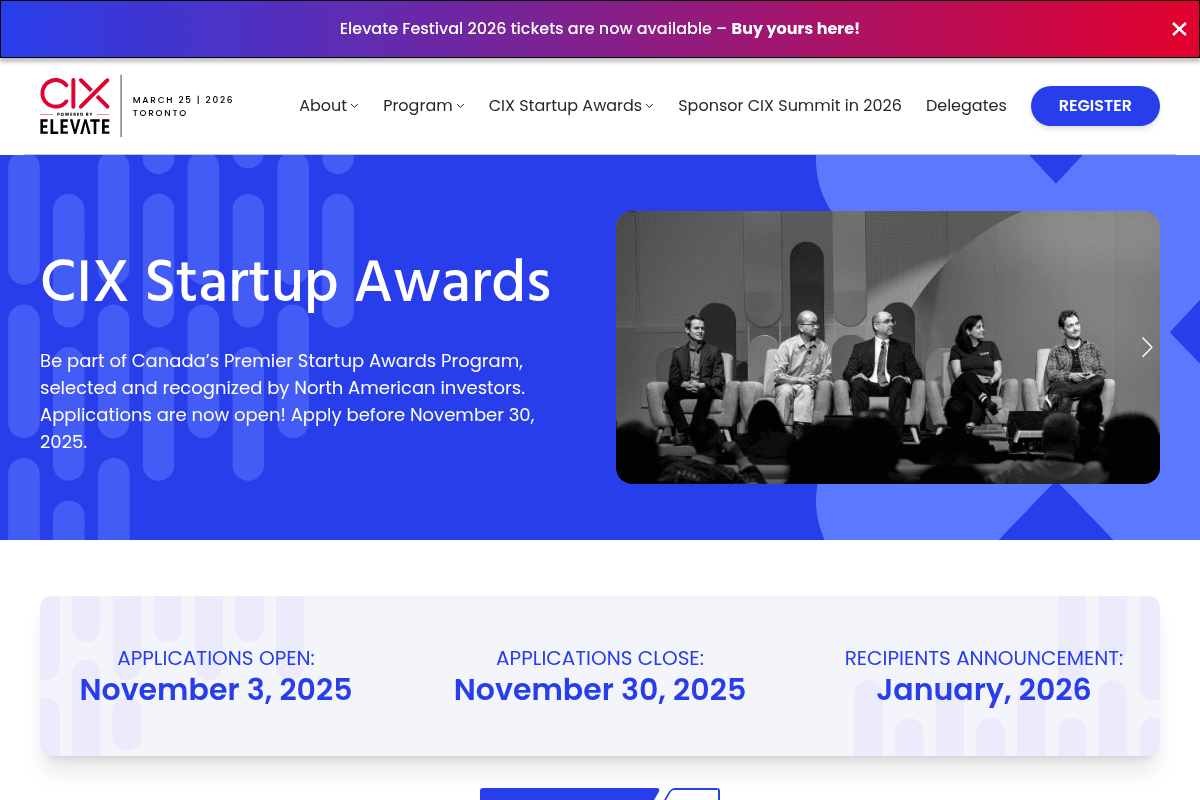Viewport: 1200px width, 800px height.
Task: Click the Applications Open date text
Action: click(x=215, y=690)
